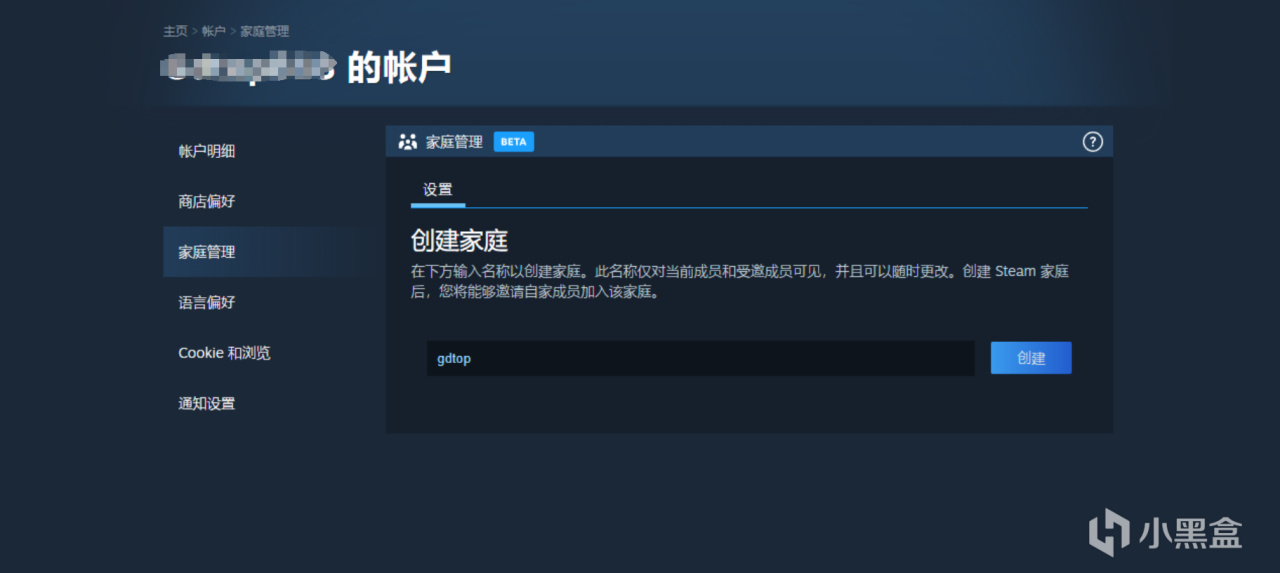Open 主页 in the breadcrumb

point(175,31)
